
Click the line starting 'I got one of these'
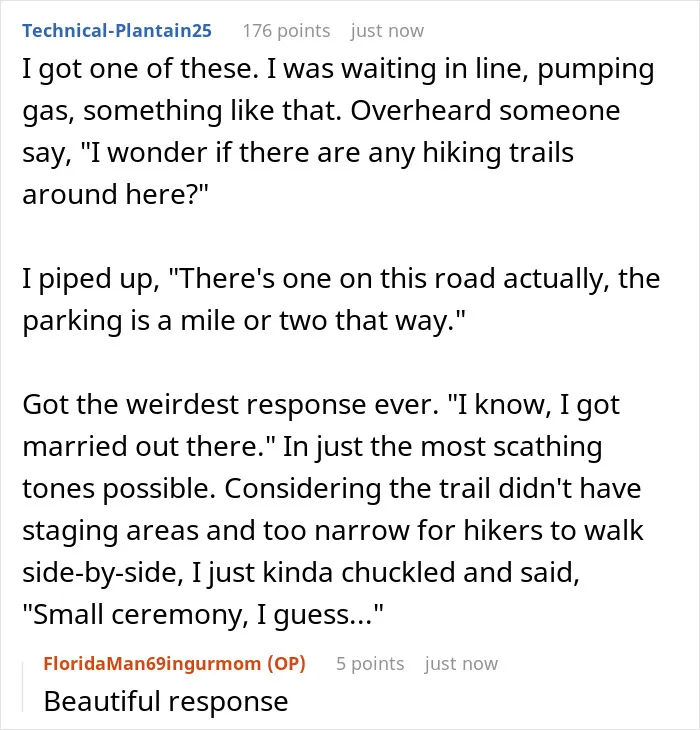(x=338, y=70)
